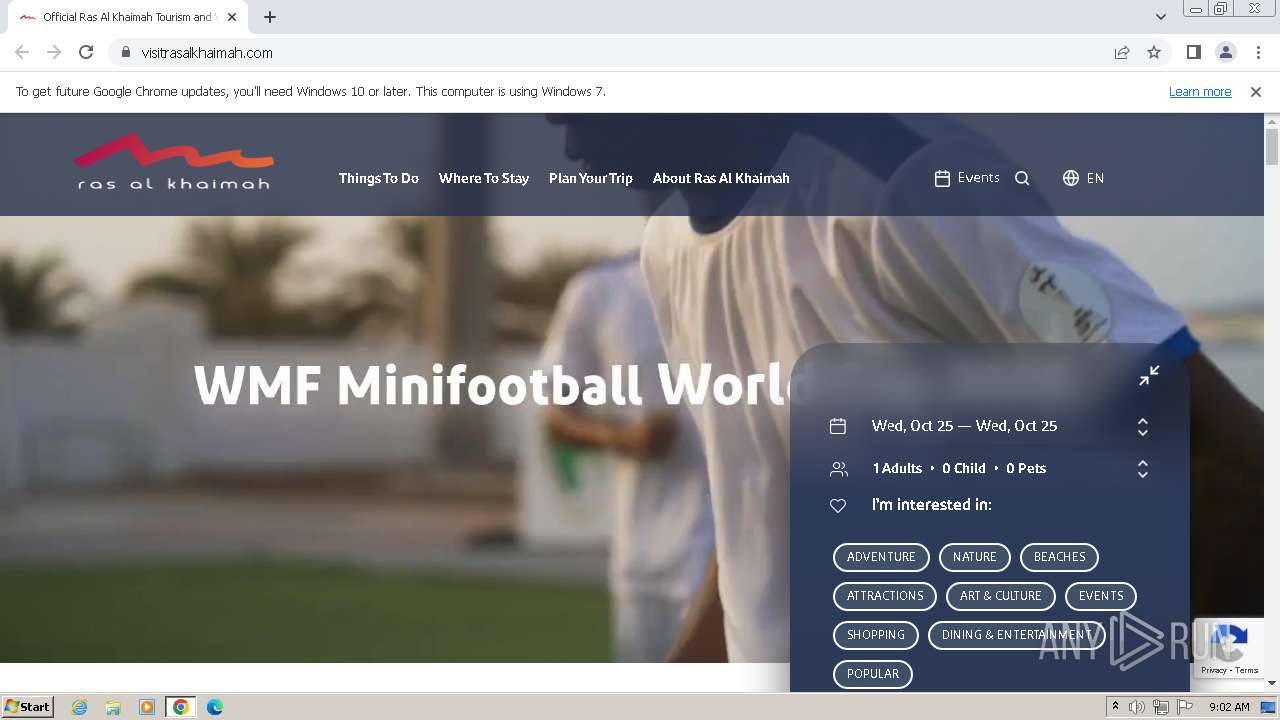
Task: Click the page vertical scrollbar thumb
Action: (x=1272, y=146)
